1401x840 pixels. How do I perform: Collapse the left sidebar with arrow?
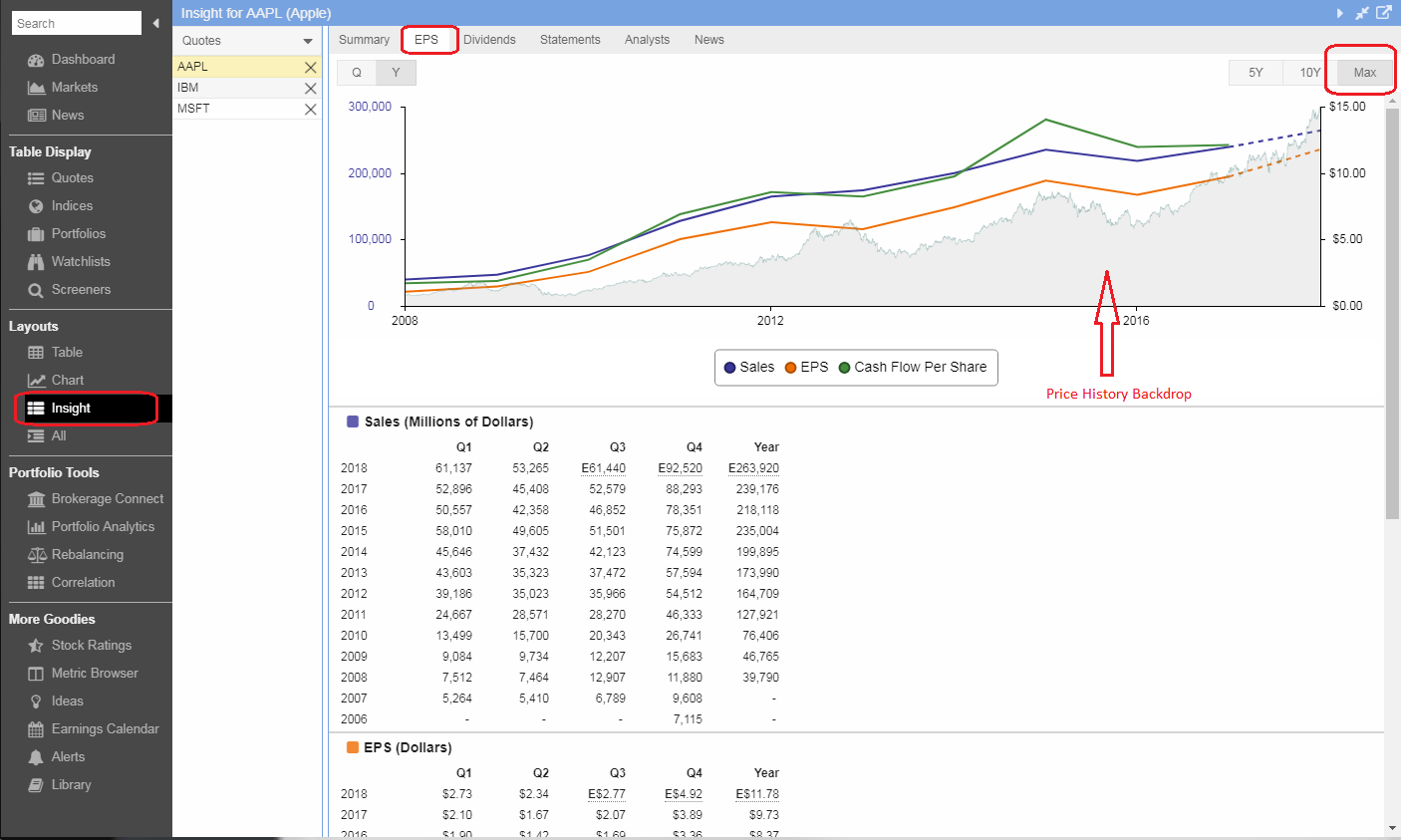[x=156, y=23]
